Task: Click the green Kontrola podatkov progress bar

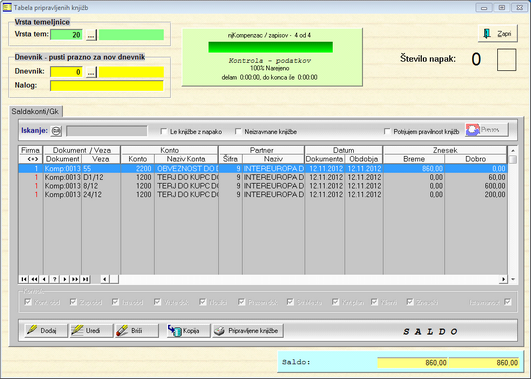Action: point(271,47)
